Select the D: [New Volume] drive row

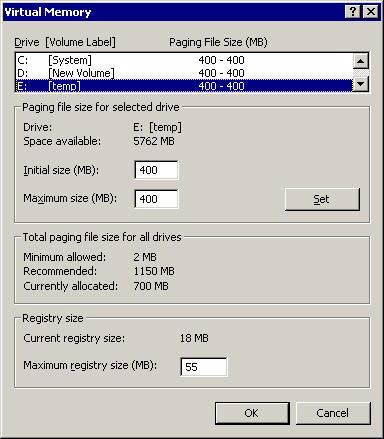[x=184, y=73]
